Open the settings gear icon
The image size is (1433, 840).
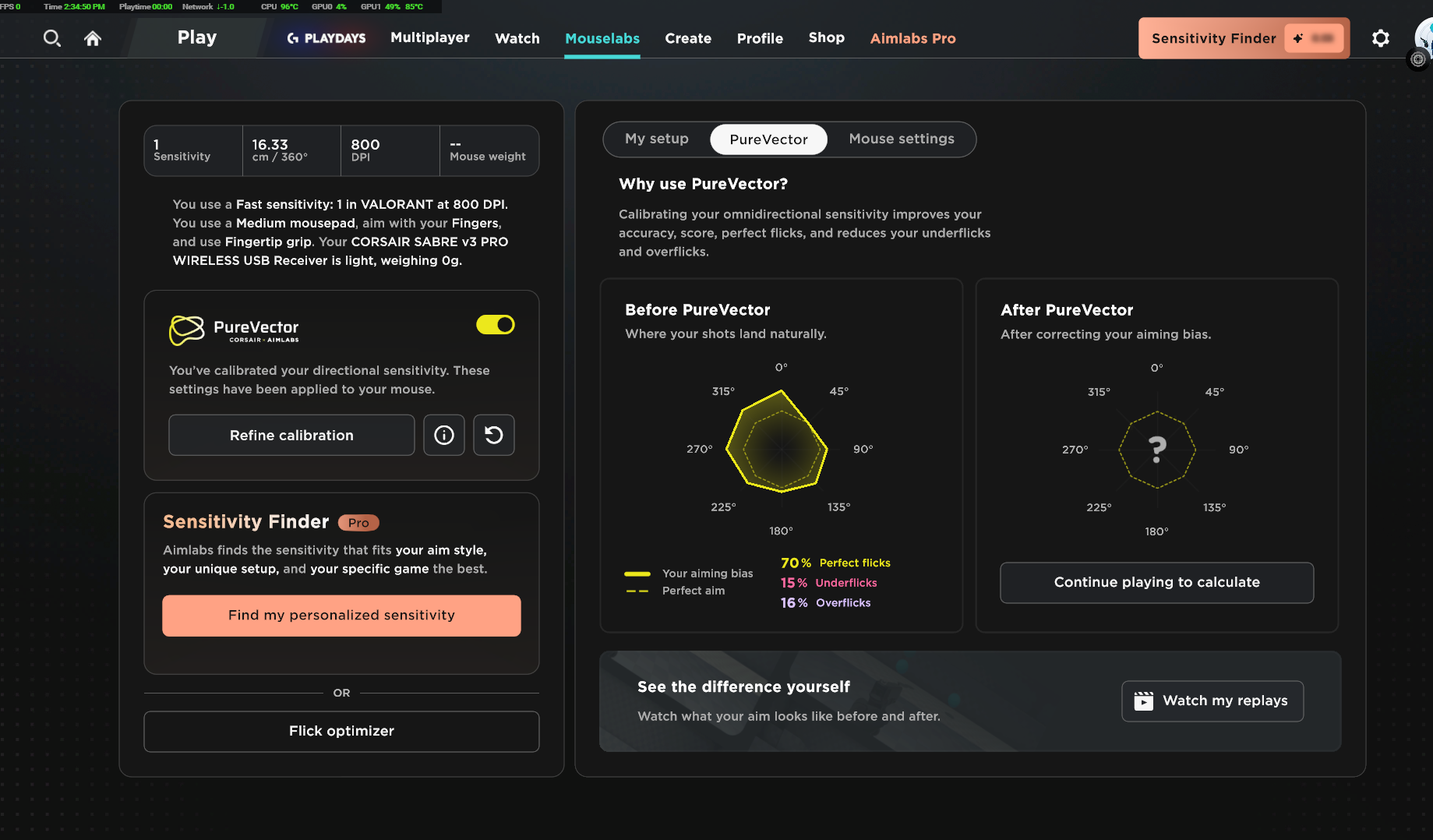[1381, 38]
